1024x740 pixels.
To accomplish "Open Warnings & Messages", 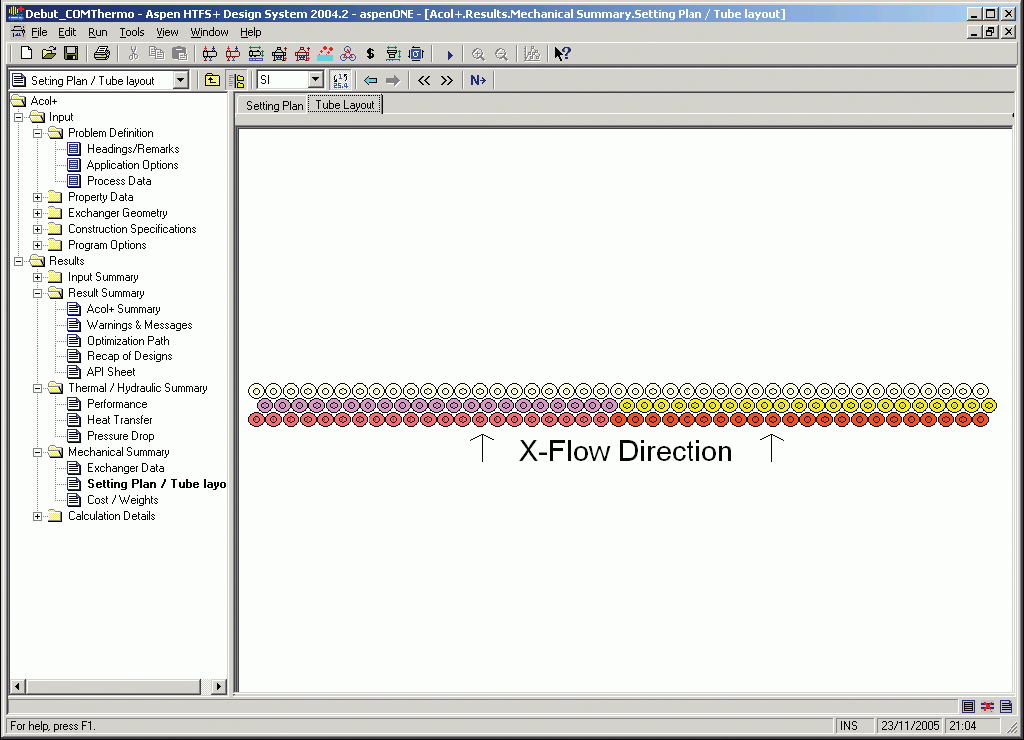I will click(140, 325).
